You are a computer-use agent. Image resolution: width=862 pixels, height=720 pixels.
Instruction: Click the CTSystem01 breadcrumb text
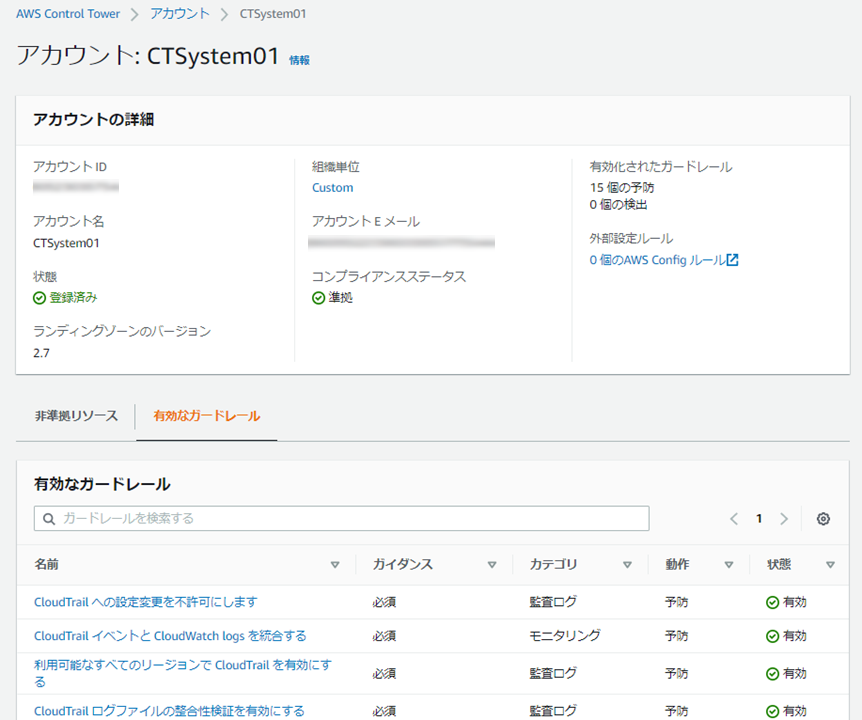click(273, 14)
